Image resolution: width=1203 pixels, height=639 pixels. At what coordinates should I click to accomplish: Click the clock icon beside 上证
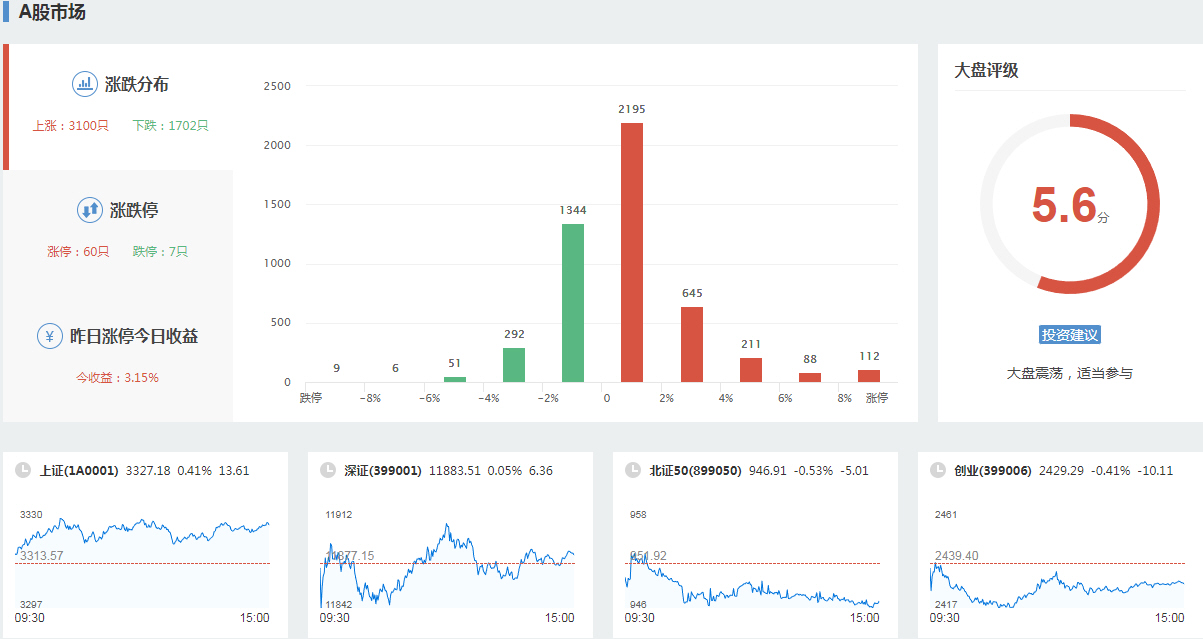pyautogui.click(x=23, y=470)
